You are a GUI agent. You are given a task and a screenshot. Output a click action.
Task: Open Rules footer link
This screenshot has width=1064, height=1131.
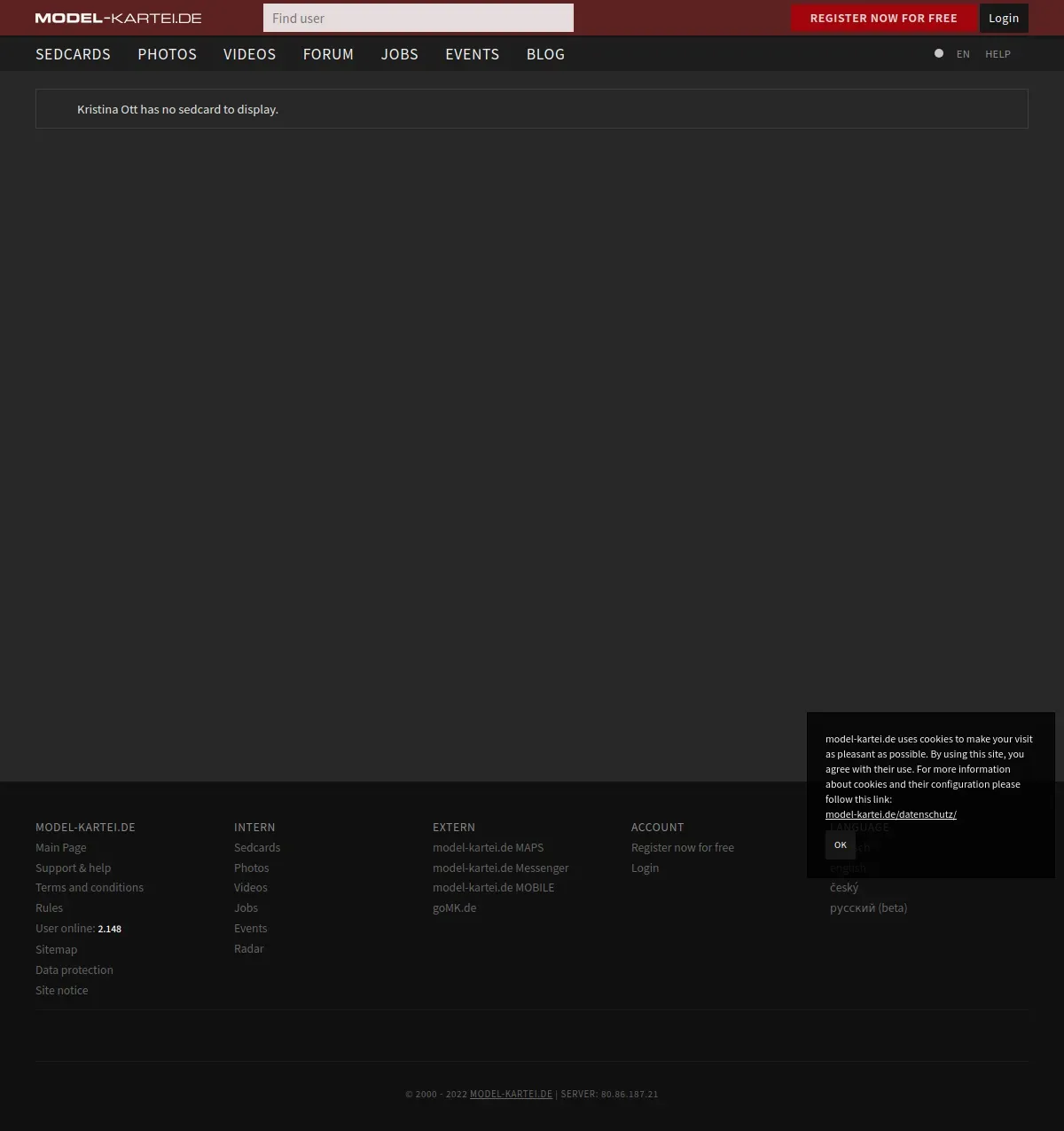[x=50, y=907]
